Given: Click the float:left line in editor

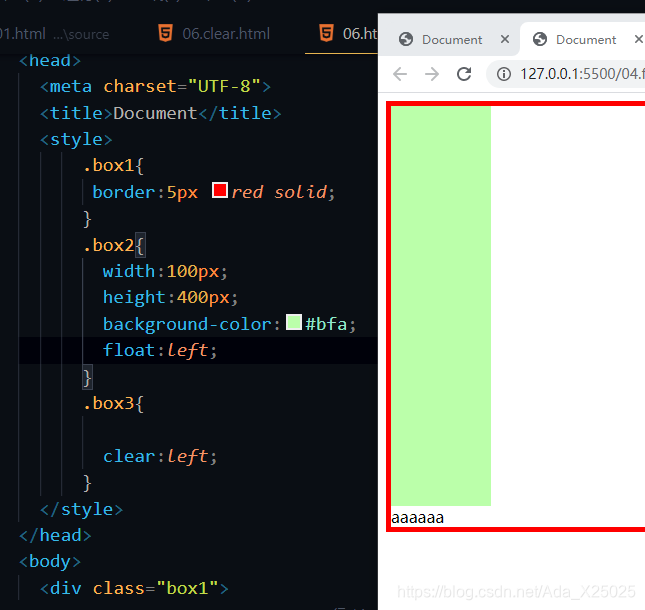Looking at the screenshot, I should tap(160, 350).
